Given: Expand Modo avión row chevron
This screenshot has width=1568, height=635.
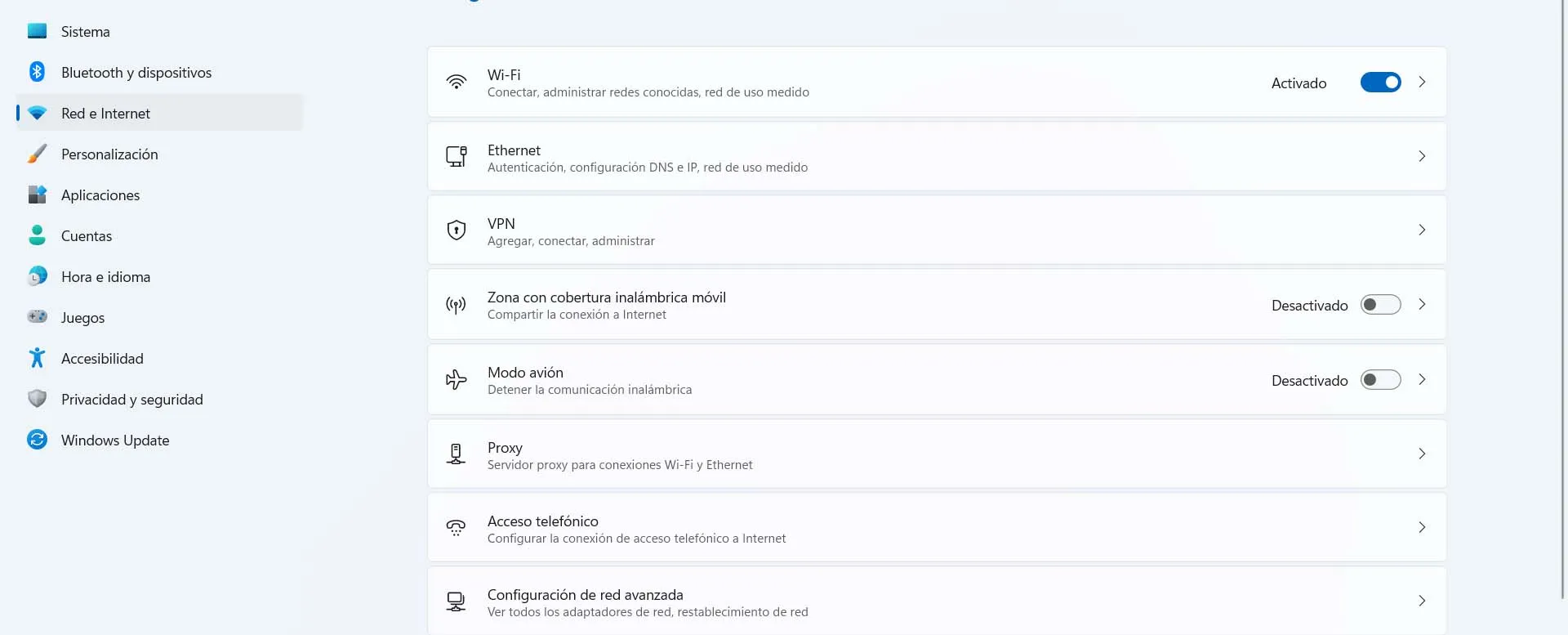Looking at the screenshot, I should tap(1422, 379).
